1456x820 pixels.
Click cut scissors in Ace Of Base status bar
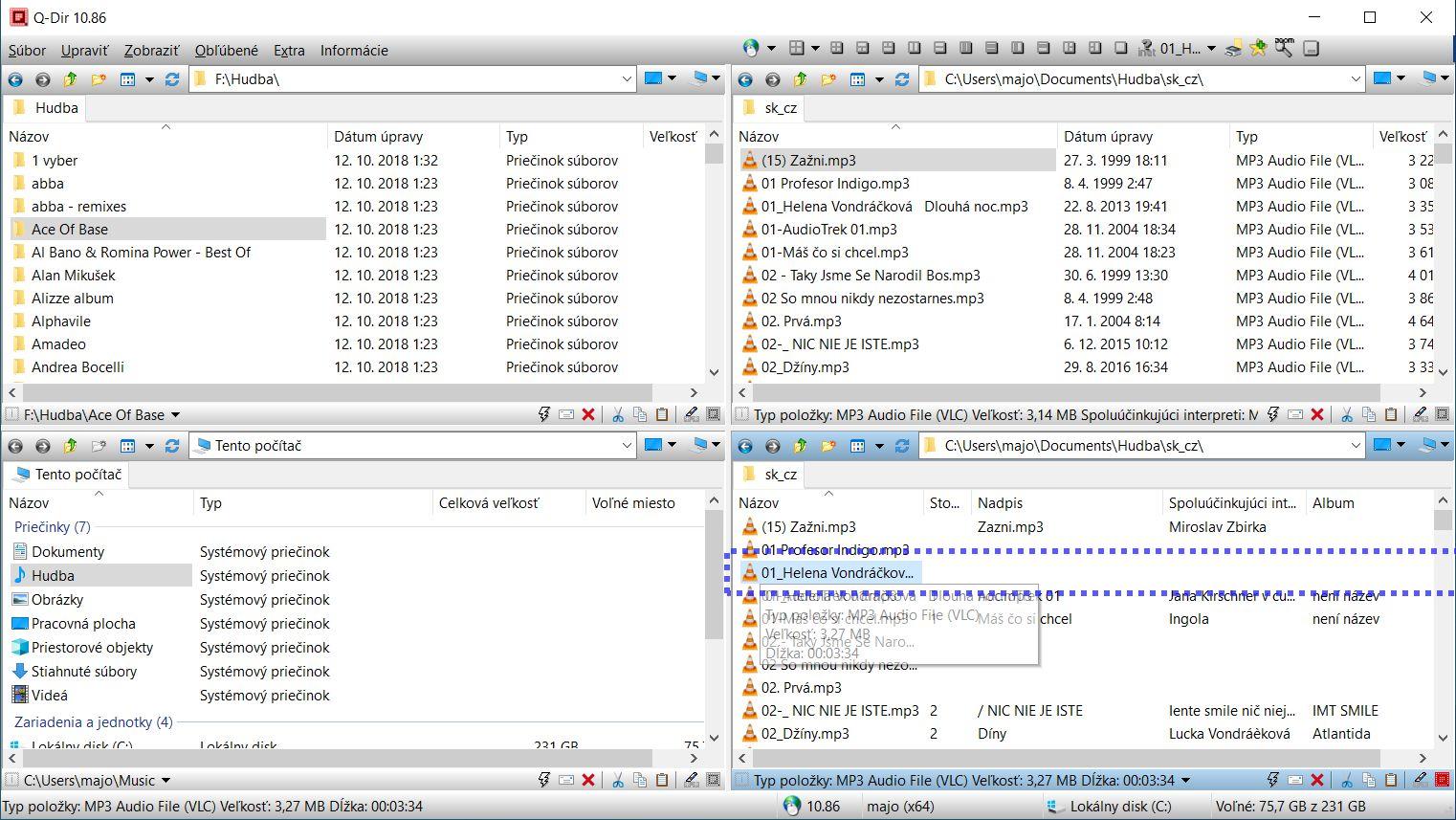click(x=618, y=414)
